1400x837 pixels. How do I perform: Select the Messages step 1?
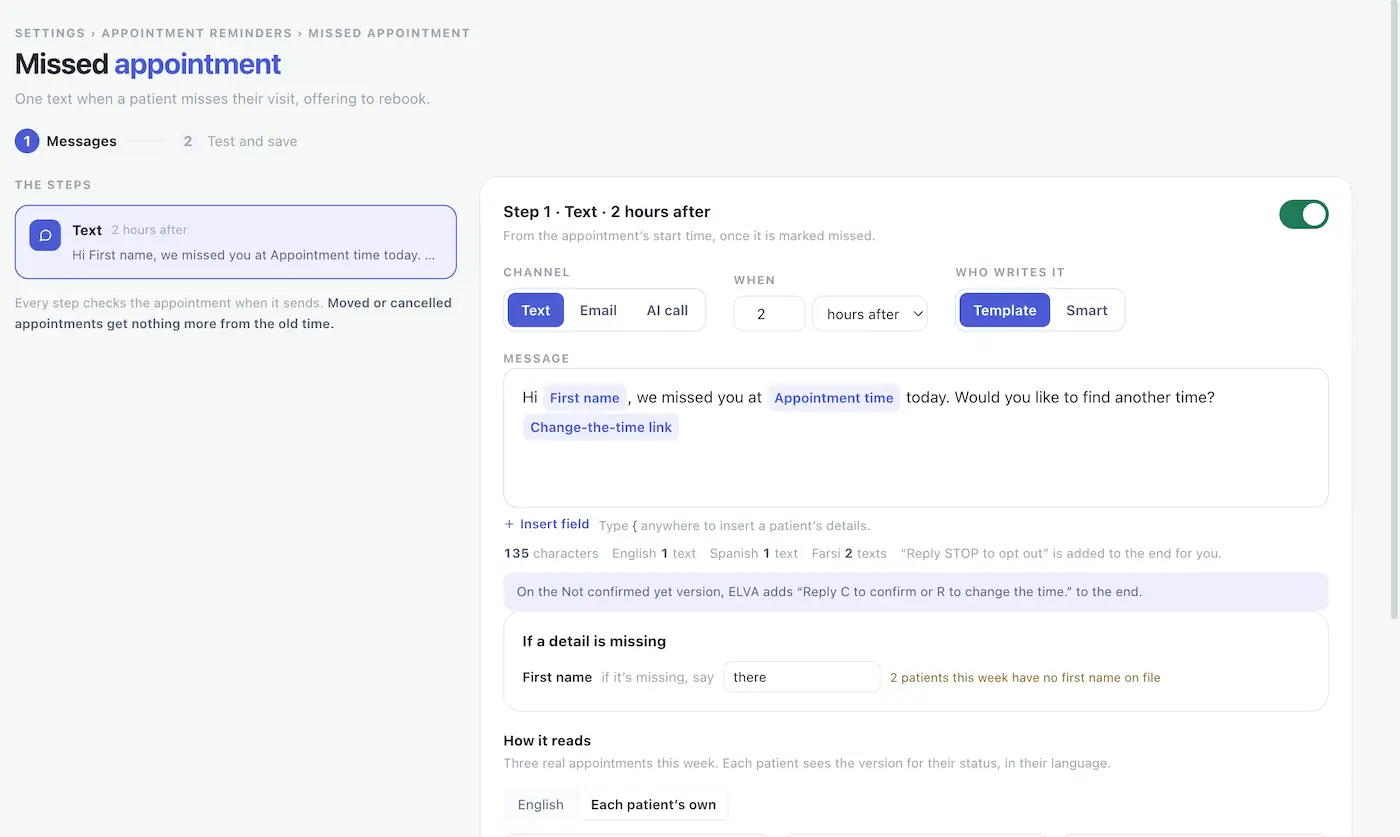66,141
